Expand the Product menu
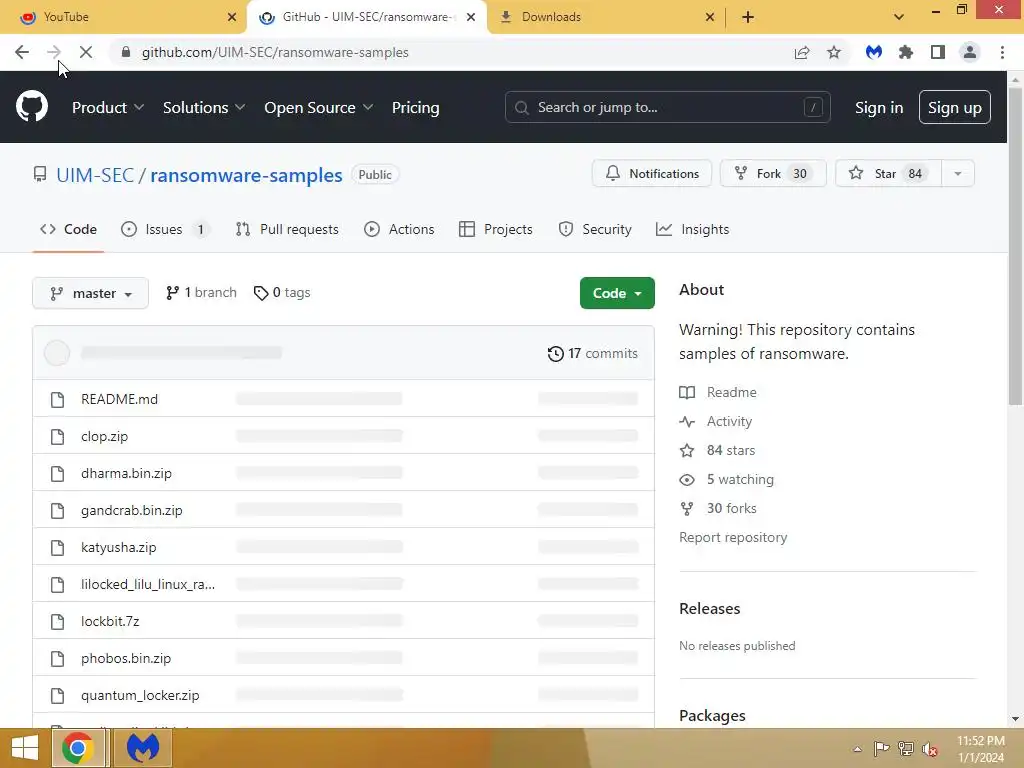This screenshot has height=768, width=1024. (108, 108)
